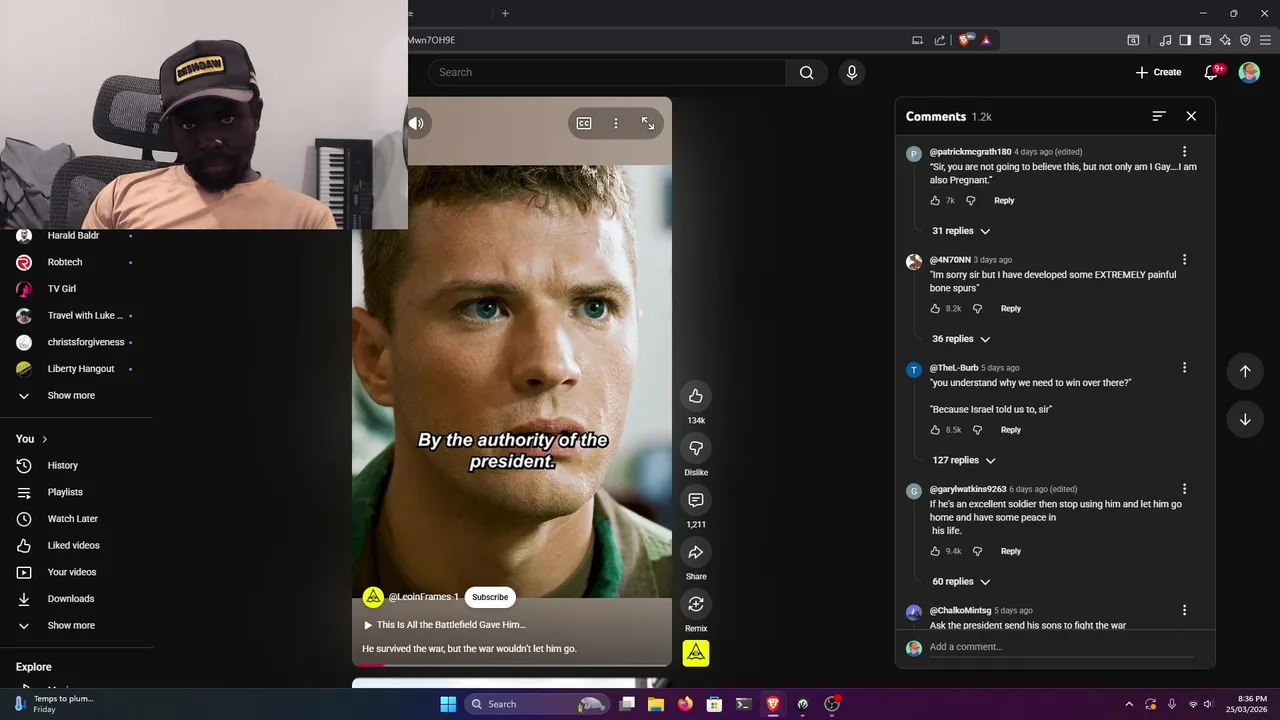Image resolution: width=1280 pixels, height=720 pixels.
Task: Open Watch Later in the sidebar
Action: pyautogui.click(x=73, y=519)
